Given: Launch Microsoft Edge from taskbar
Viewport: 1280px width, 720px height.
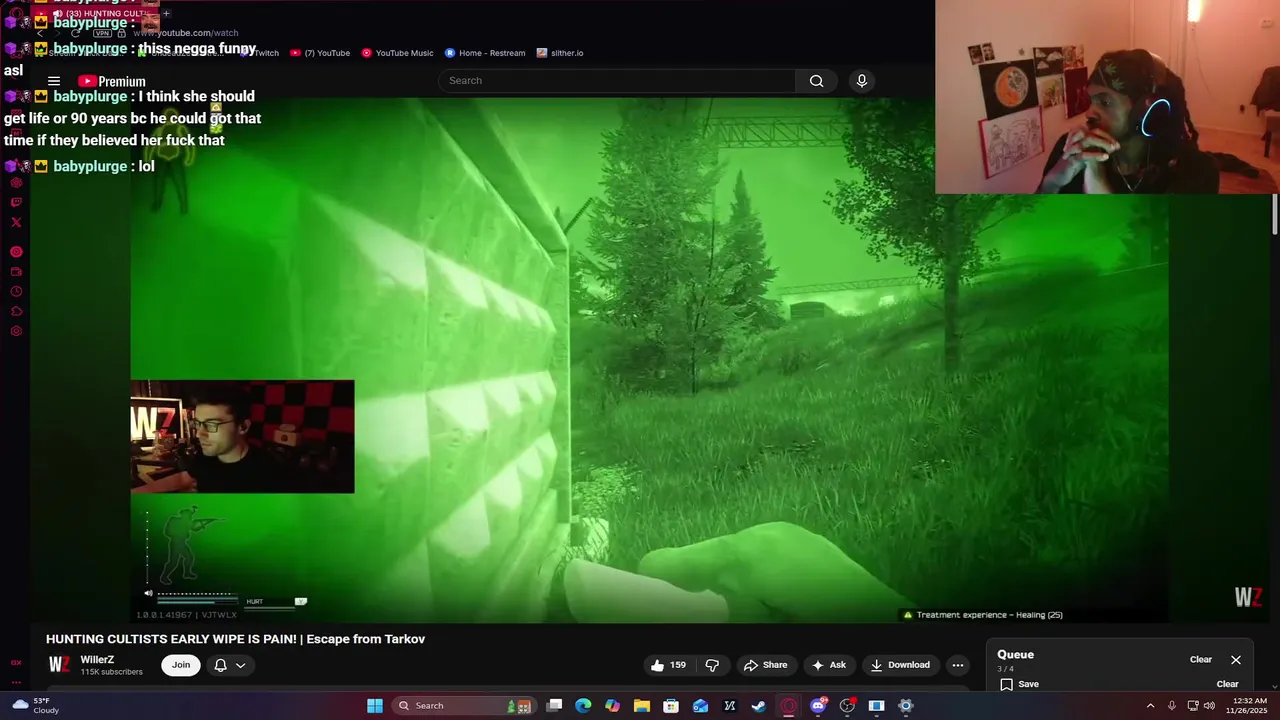Looking at the screenshot, I should click(x=583, y=706).
